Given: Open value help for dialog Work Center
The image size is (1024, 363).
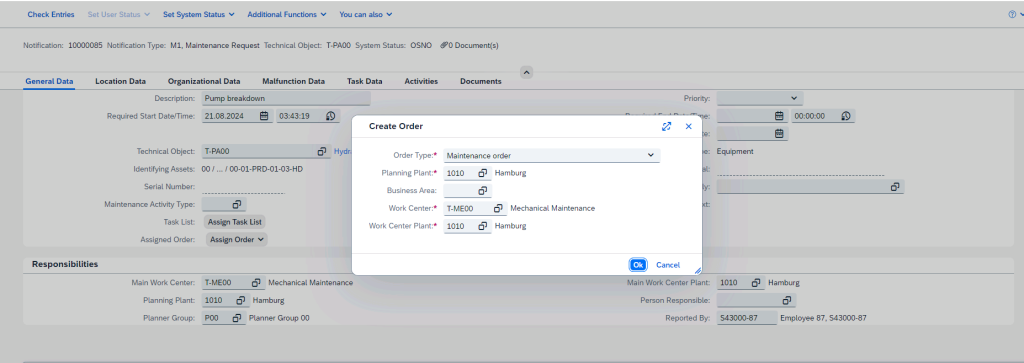Looking at the screenshot, I should 498,208.
